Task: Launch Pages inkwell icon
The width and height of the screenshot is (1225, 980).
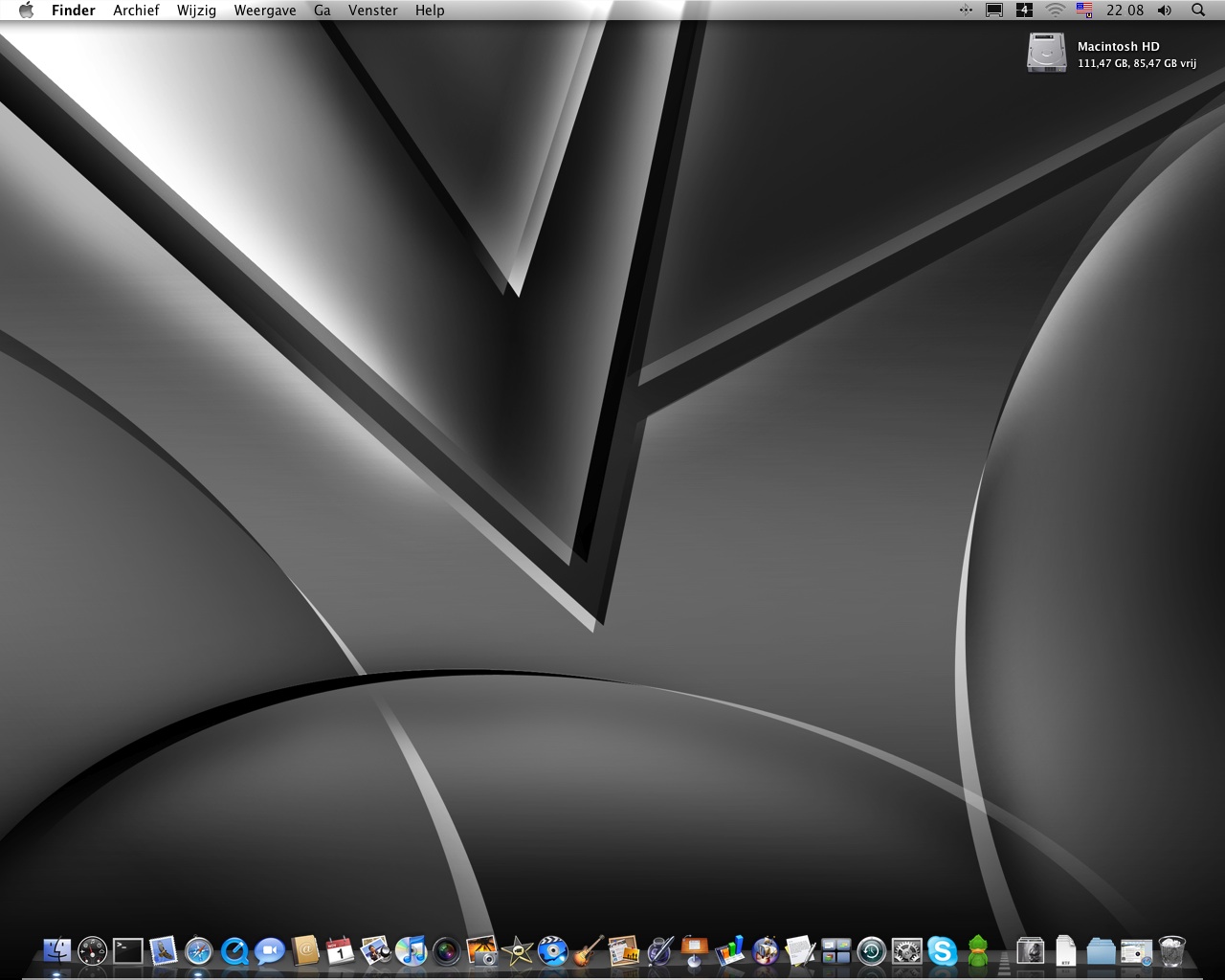Action: pyautogui.click(x=659, y=951)
